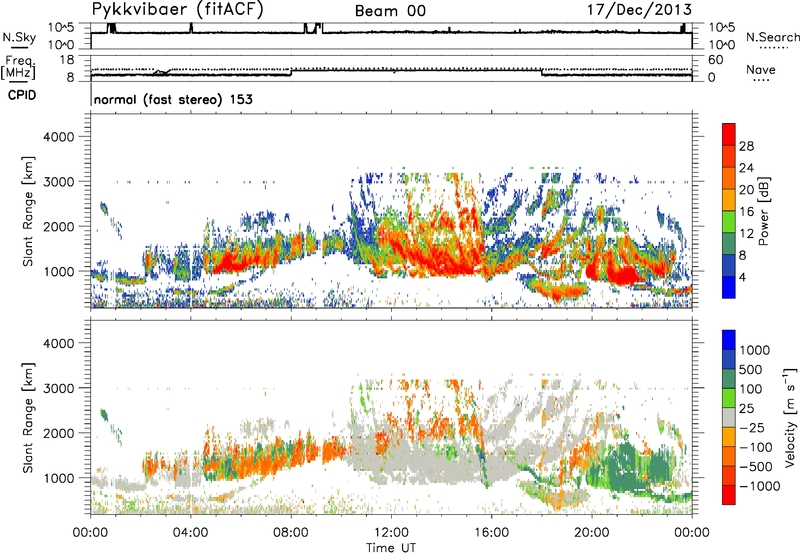Click the '-1000' value on velocity scale
Screen dimensions: 800x554
click(760, 486)
